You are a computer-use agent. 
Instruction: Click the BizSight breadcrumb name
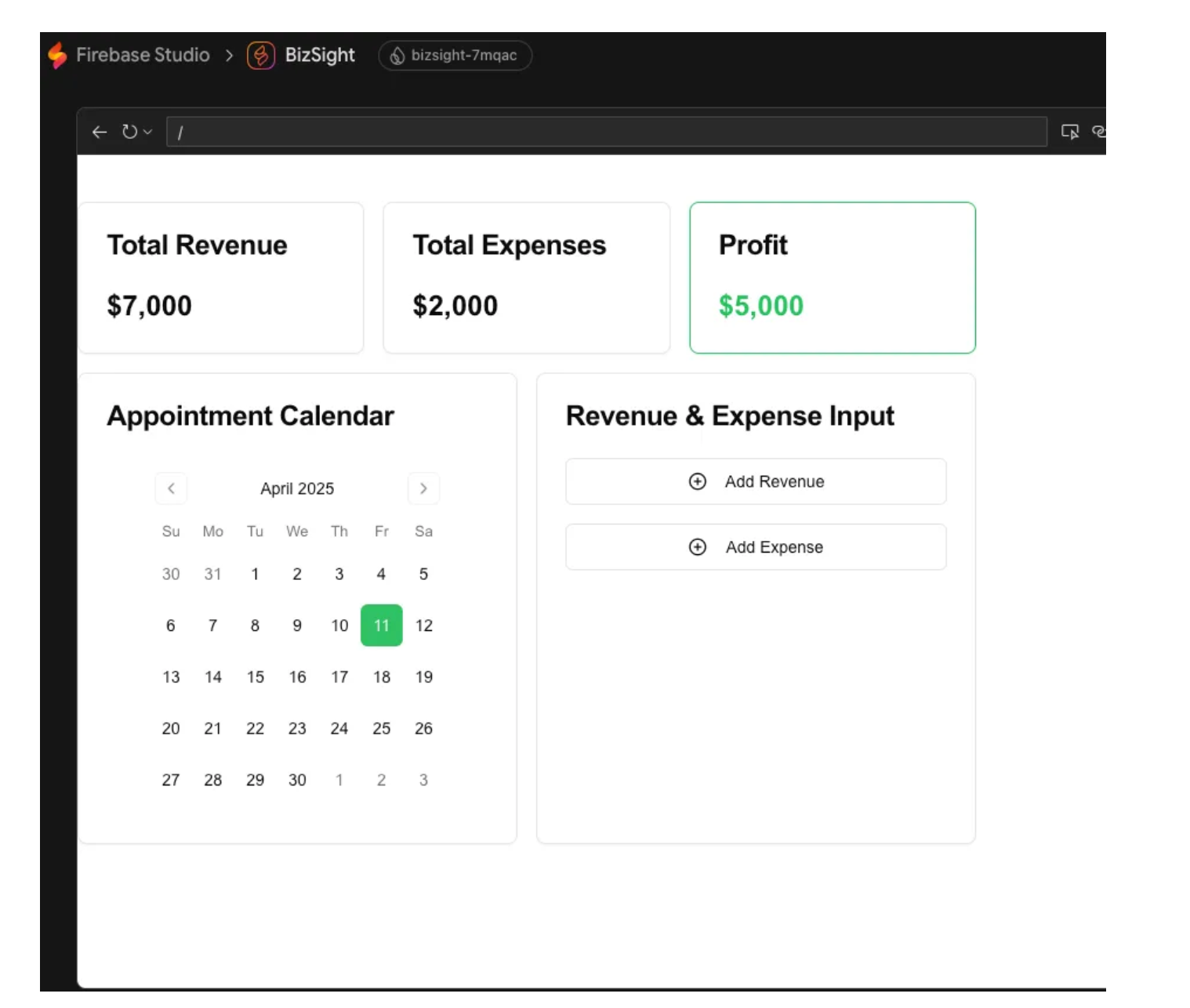[320, 55]
